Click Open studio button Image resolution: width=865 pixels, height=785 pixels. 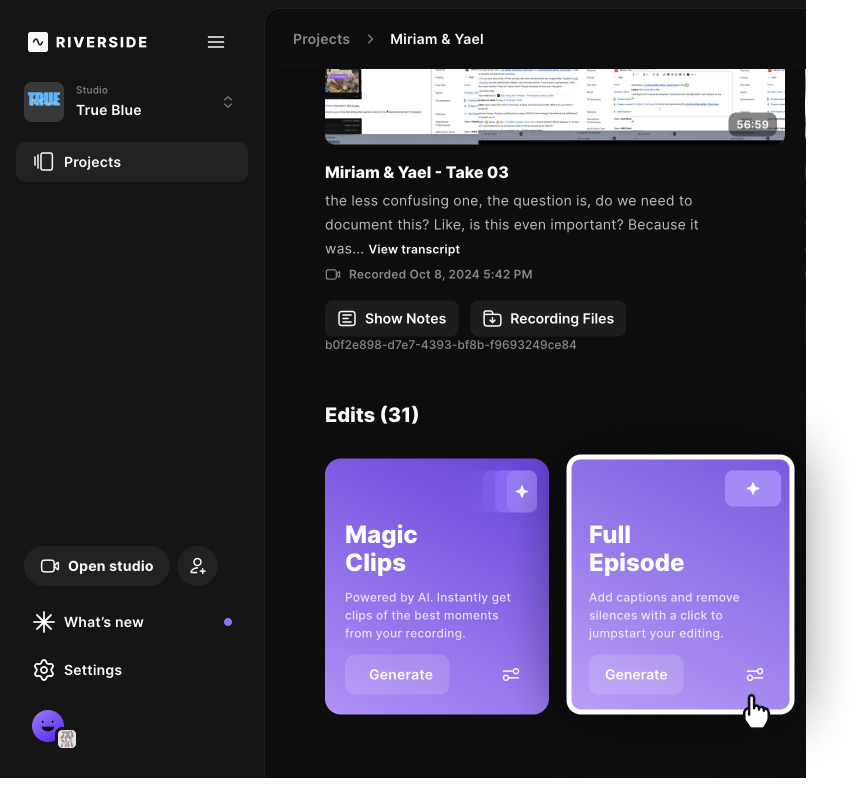click(x=97, y=567)
